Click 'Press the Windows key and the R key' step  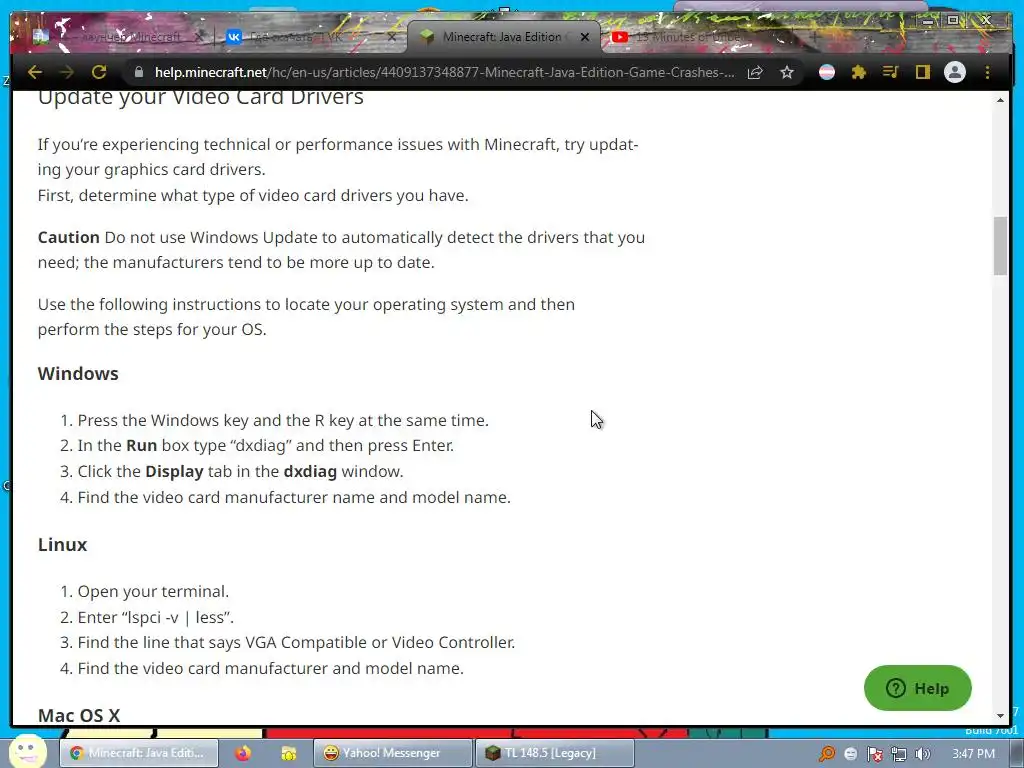(x=283, y=420)
